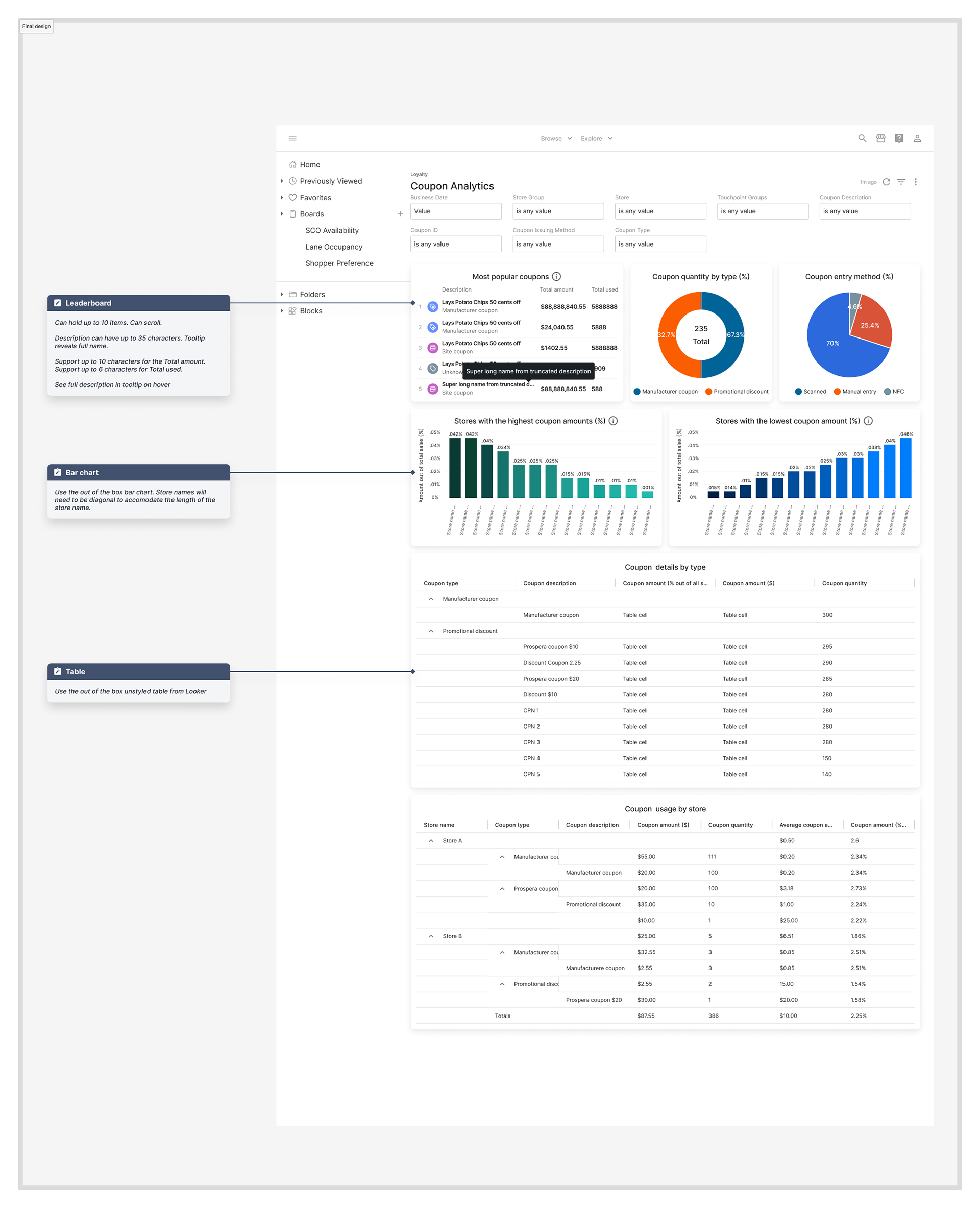The width and height of the screenshot is (980, 1208).
Task: Toggle the dashboard filters icon
Action: coord(900,182)
